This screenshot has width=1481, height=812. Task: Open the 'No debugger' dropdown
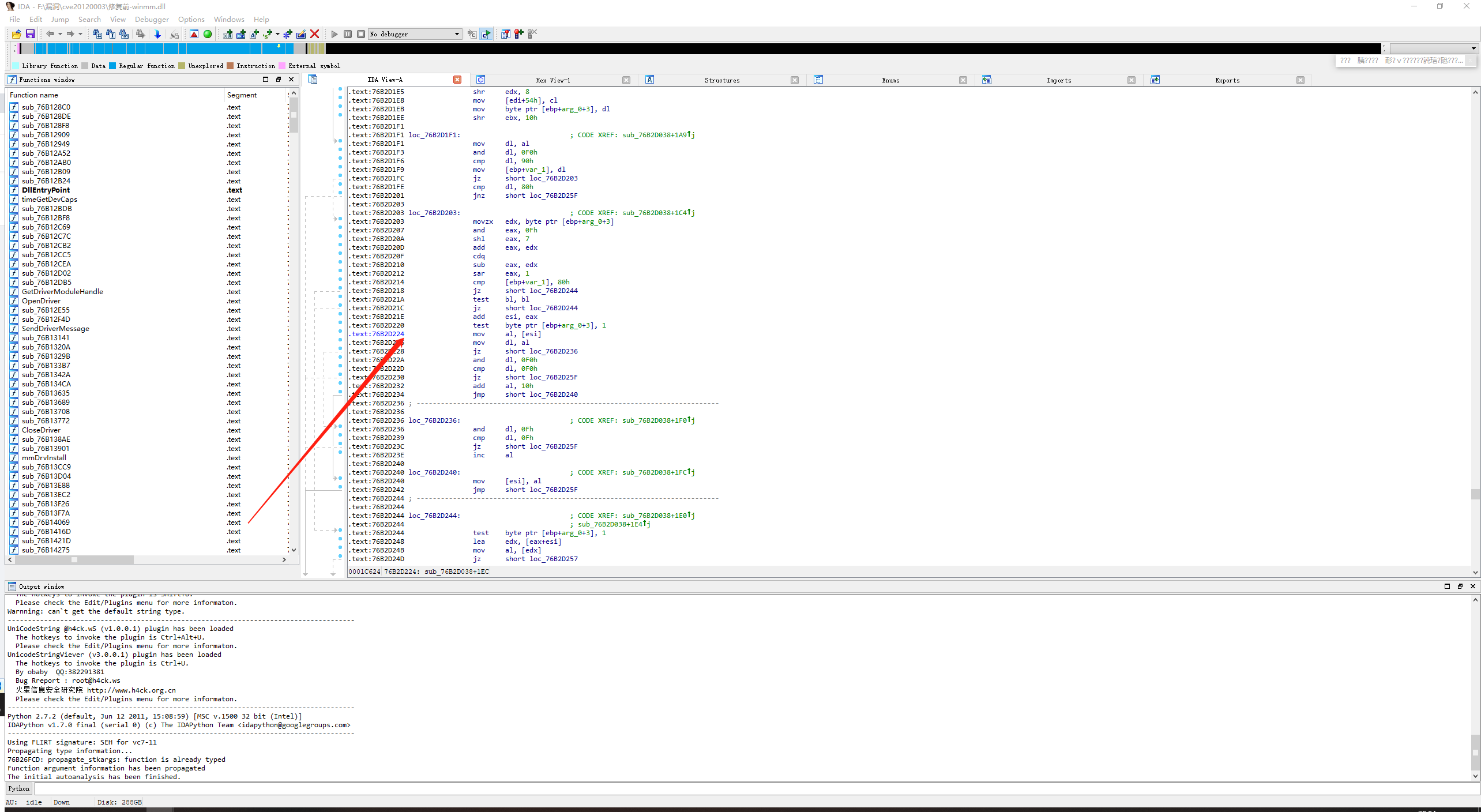[x=457, y=34]
